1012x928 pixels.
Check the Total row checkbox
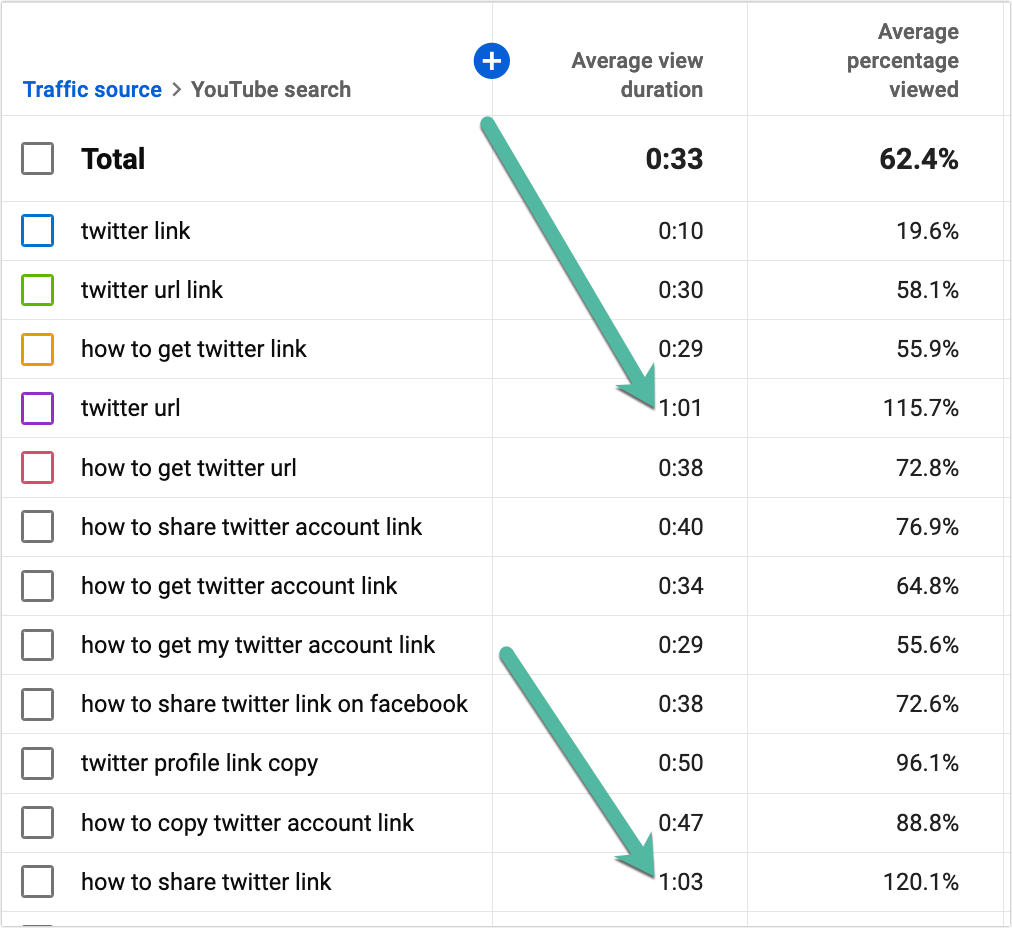[37, 159]
